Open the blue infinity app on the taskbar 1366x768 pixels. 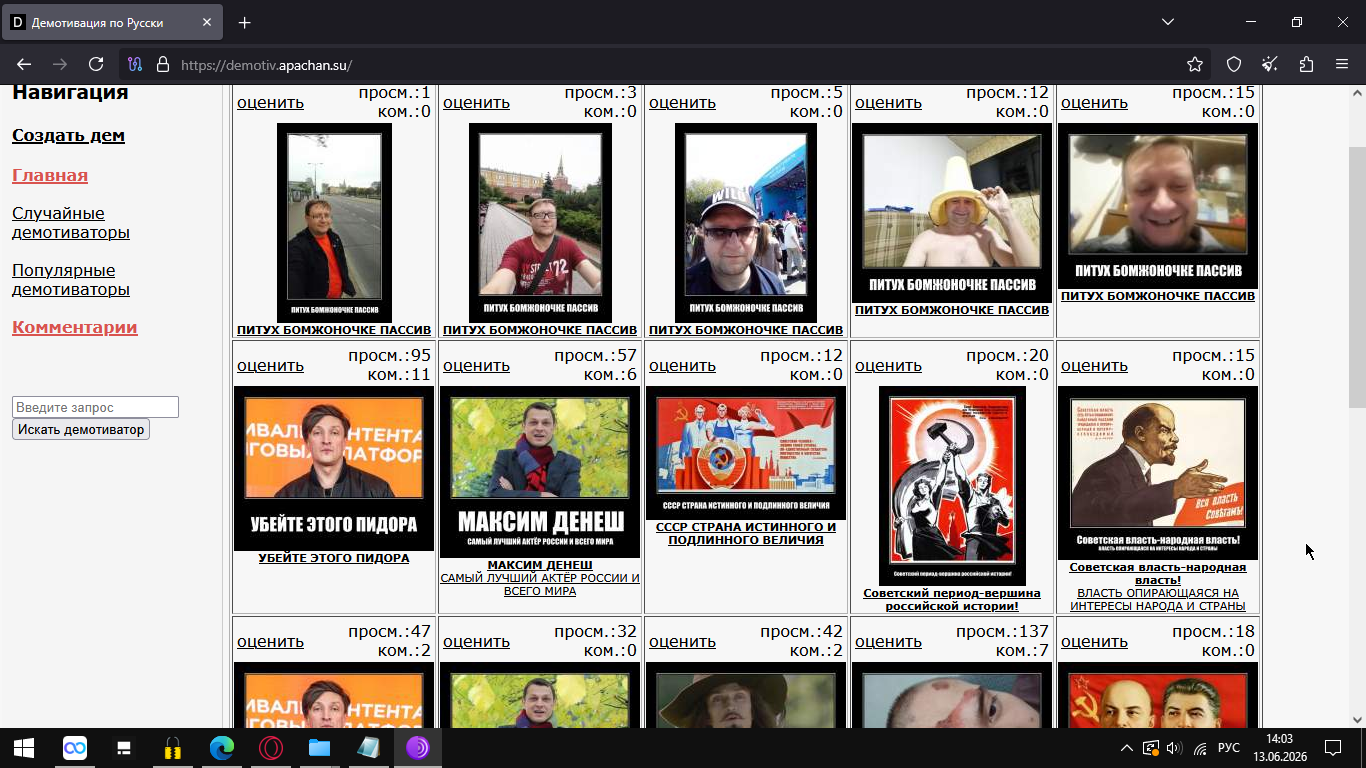point(74,748)
